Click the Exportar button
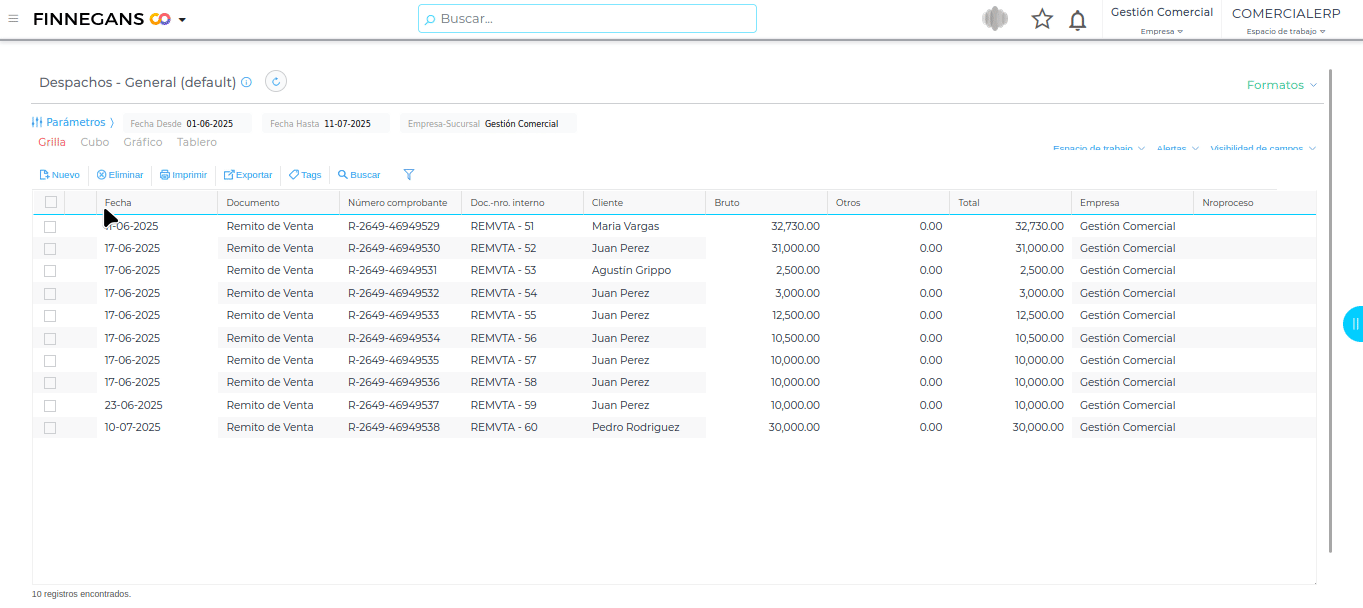The image size is (1363, 608). click(x=247, y=174)
